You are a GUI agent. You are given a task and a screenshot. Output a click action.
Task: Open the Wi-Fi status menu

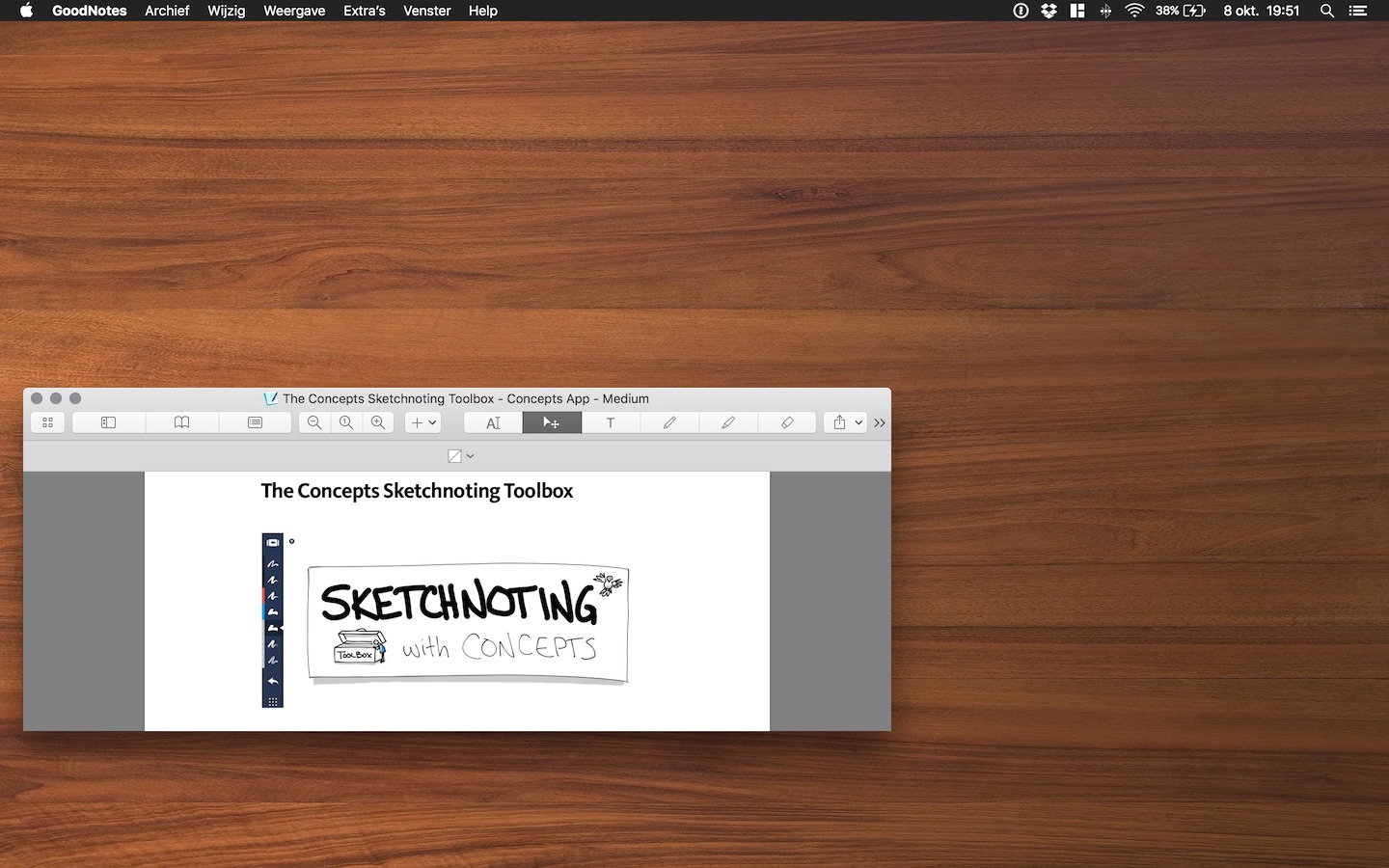coord(1134,11)
